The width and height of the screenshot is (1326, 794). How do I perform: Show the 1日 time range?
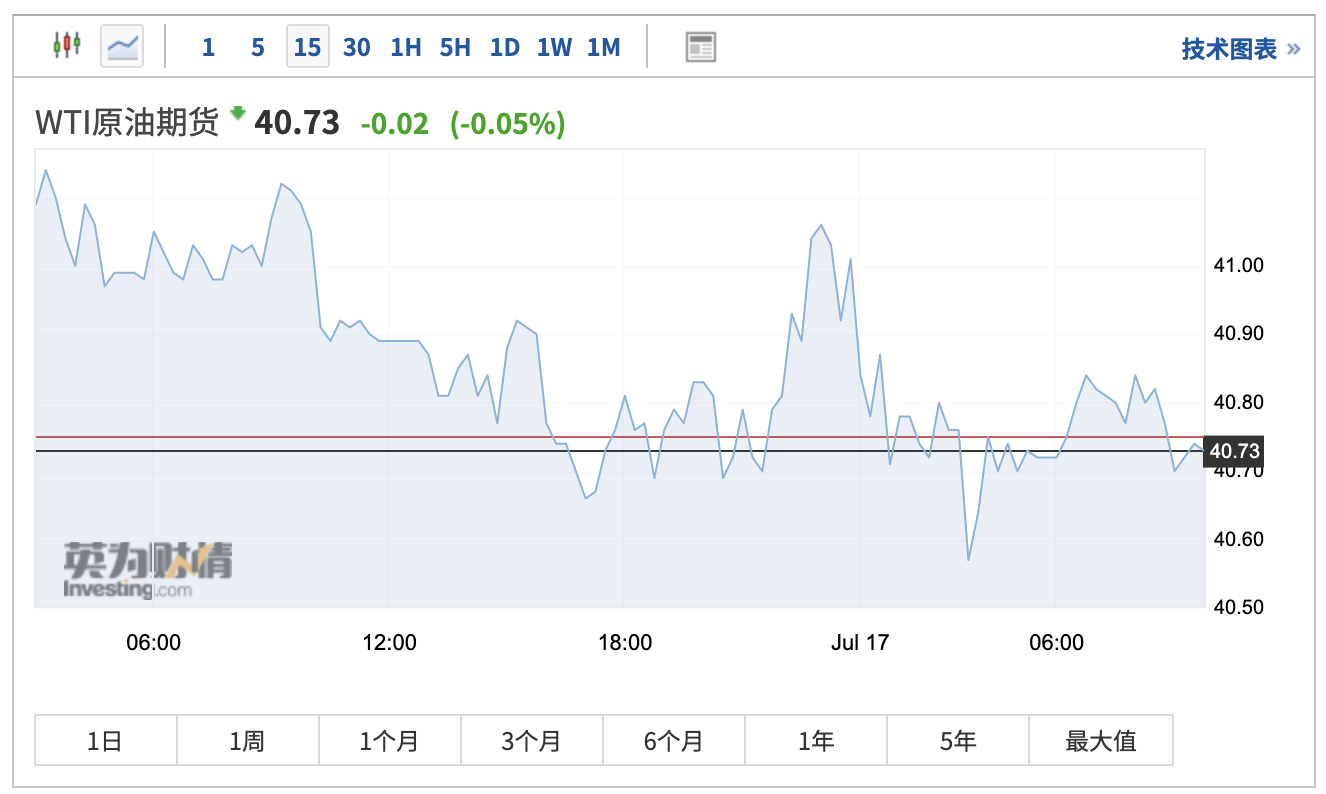pyautogui.click(x=105, y=741)
